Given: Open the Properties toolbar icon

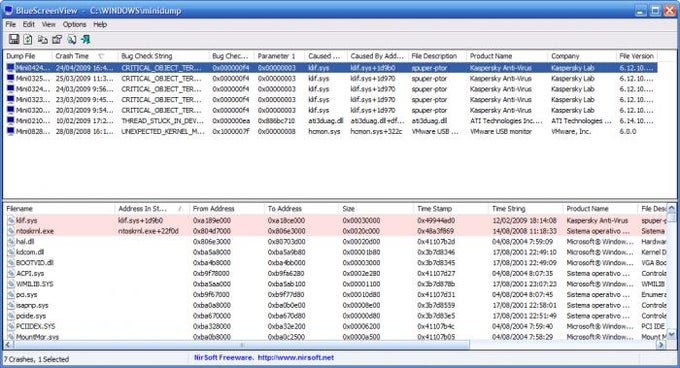Looking at the screenshot, I should tap(57, 39).
